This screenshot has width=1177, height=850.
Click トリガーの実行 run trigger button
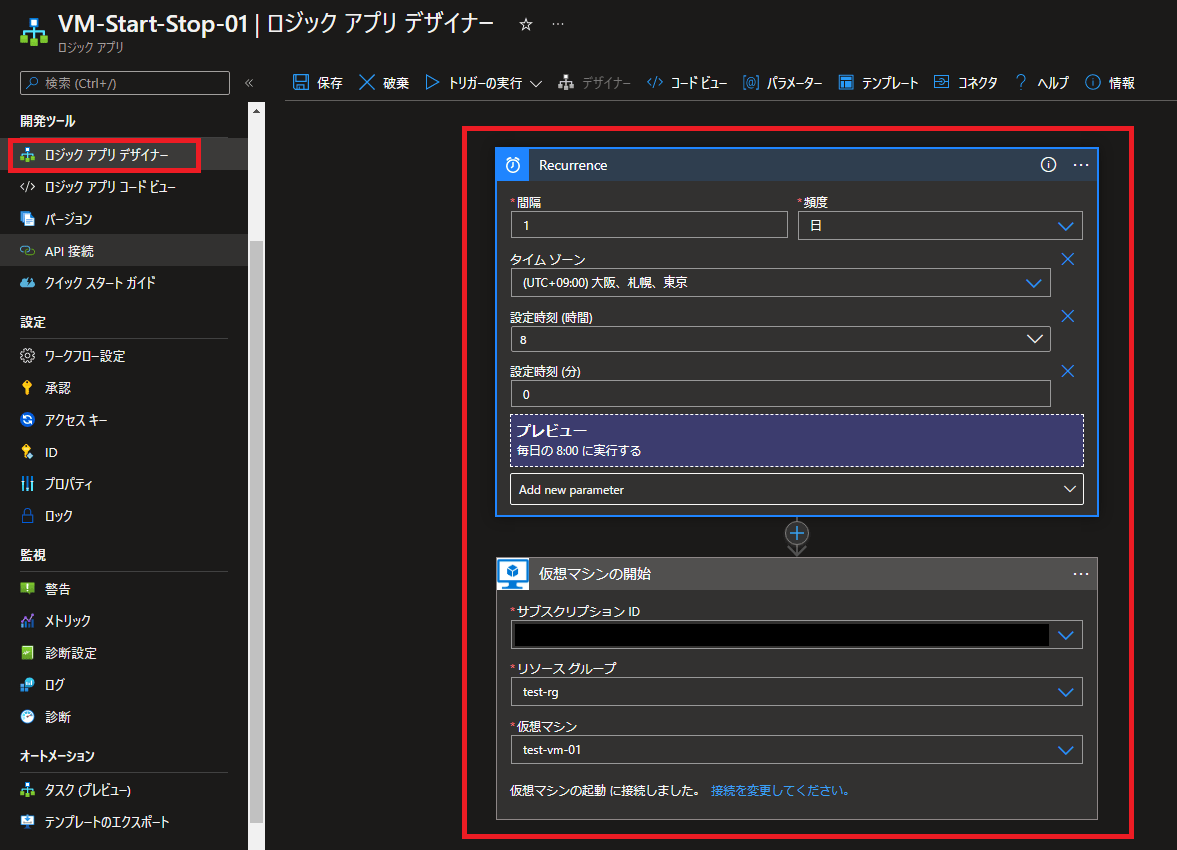(x=474, y=83)
